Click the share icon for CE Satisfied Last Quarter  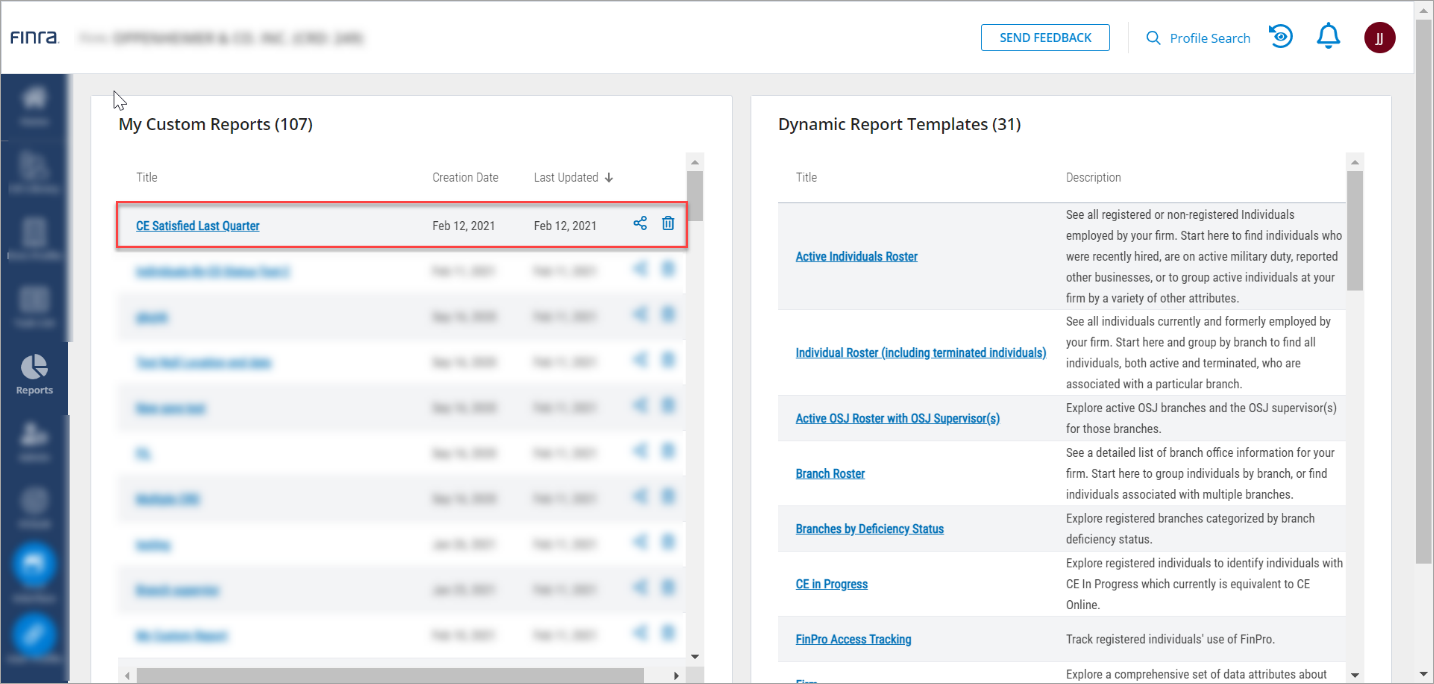640,224
